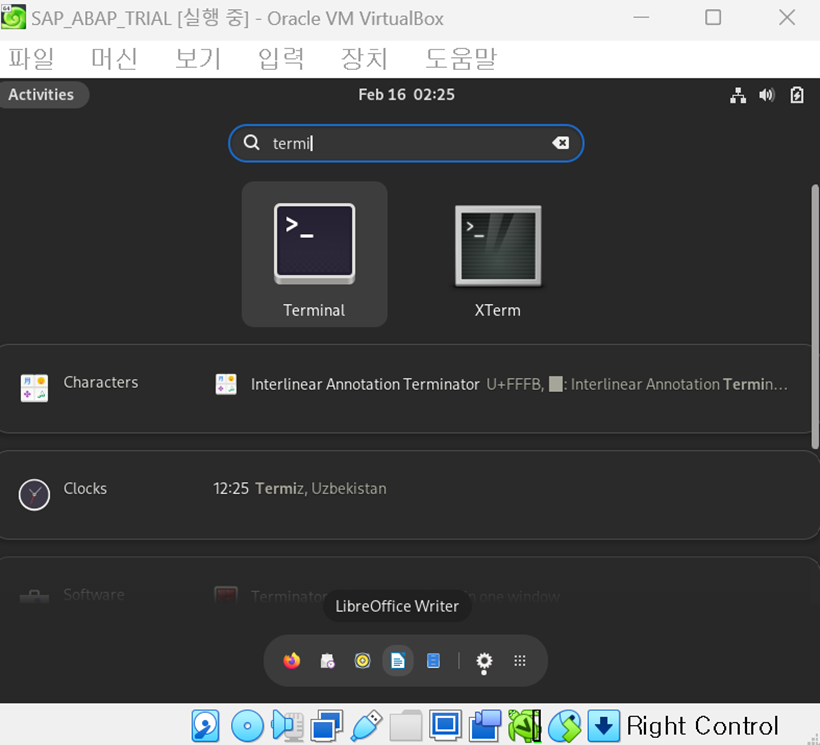Open the Feb 16 02:25 clock menu
The width and height of the screenshot is (820, 745).
(406, 95)
